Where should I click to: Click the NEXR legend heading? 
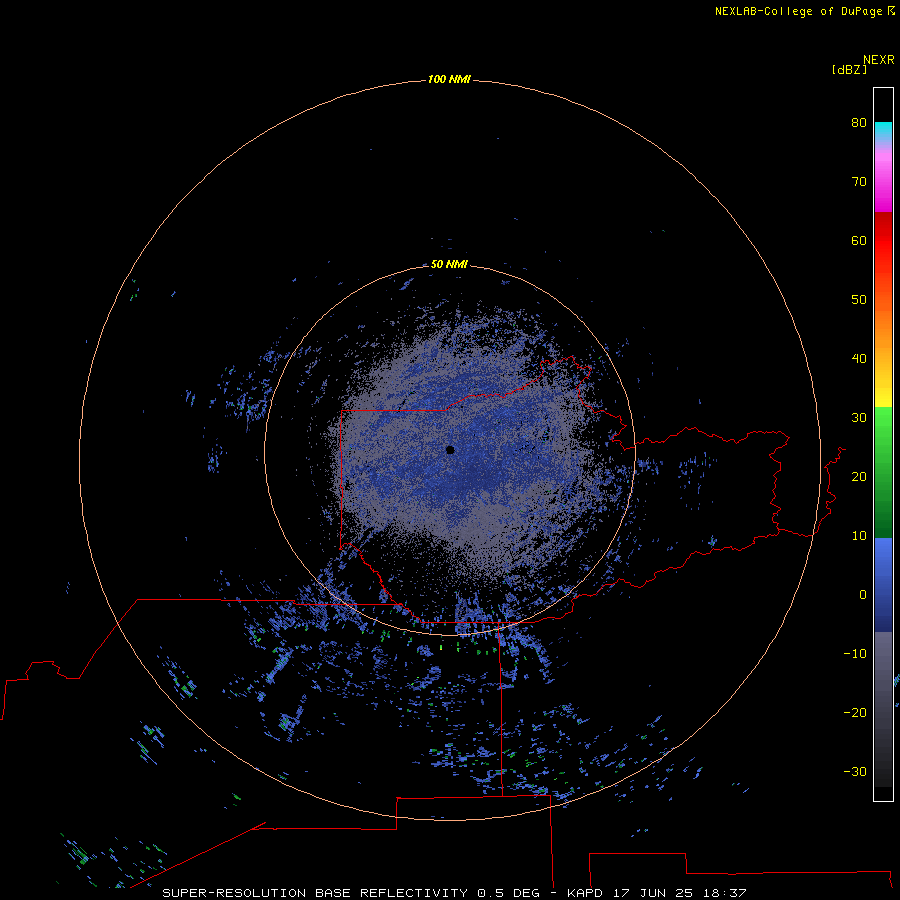[879, 60]
